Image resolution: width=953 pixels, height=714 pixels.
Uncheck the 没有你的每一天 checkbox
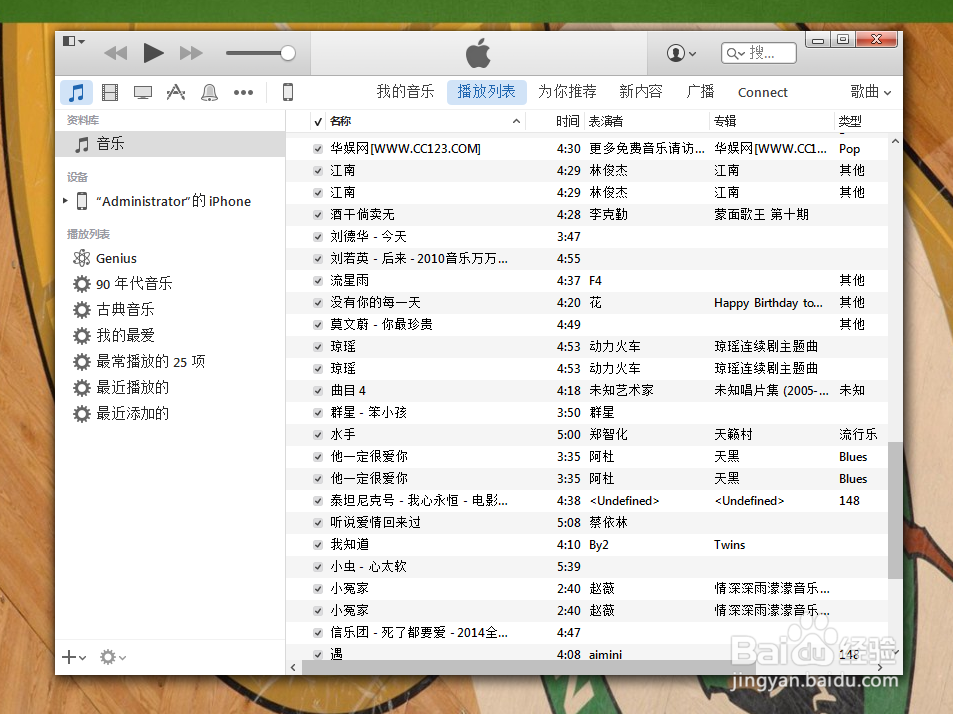[x=318, y=303]
